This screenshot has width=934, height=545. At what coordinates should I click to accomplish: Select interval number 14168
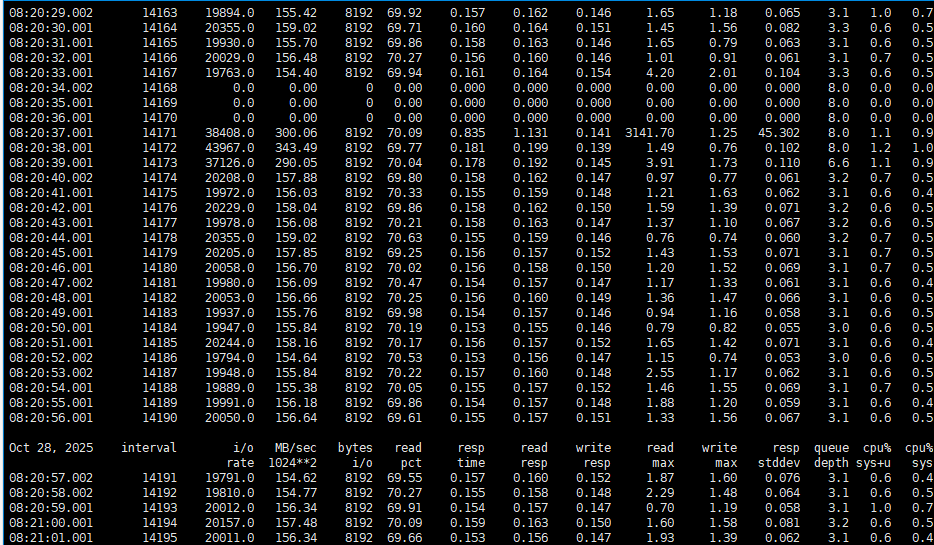(160, 87)
